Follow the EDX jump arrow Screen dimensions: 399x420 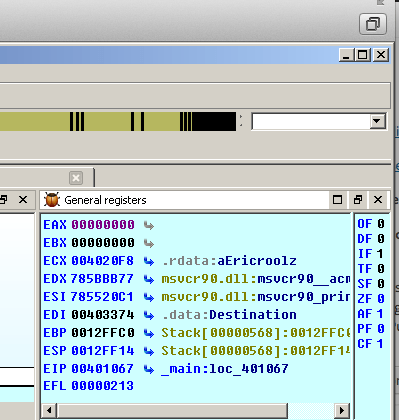(x=149, y=280)
